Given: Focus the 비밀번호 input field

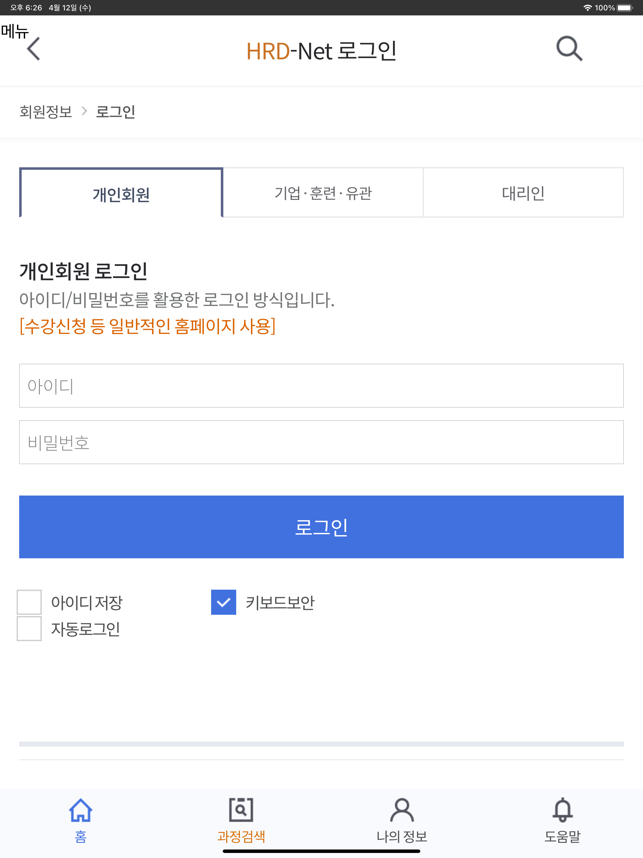Looking at the screenshot, I should click(321, 442).
